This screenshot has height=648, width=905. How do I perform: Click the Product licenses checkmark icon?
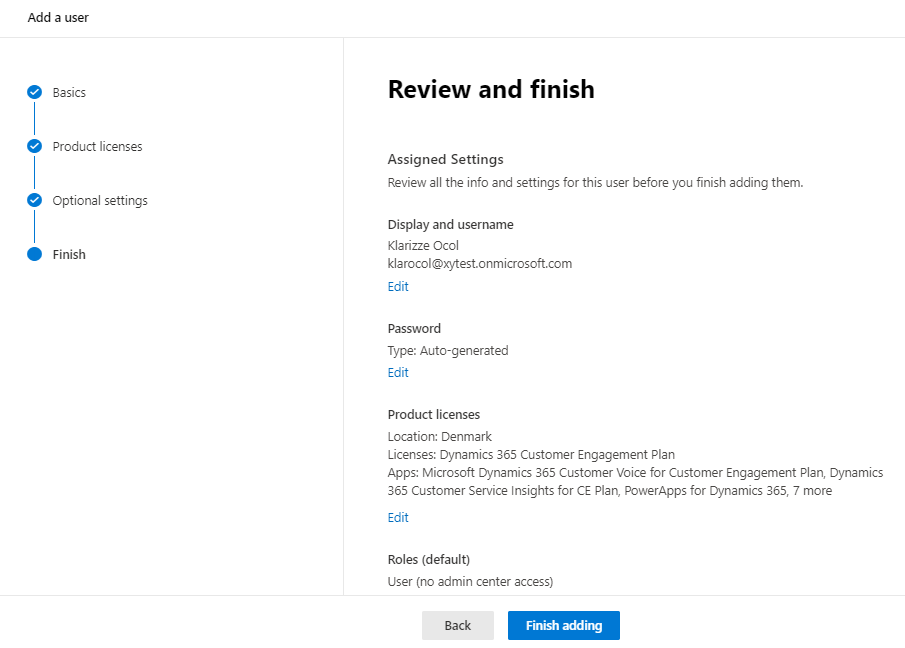[35, 146]
